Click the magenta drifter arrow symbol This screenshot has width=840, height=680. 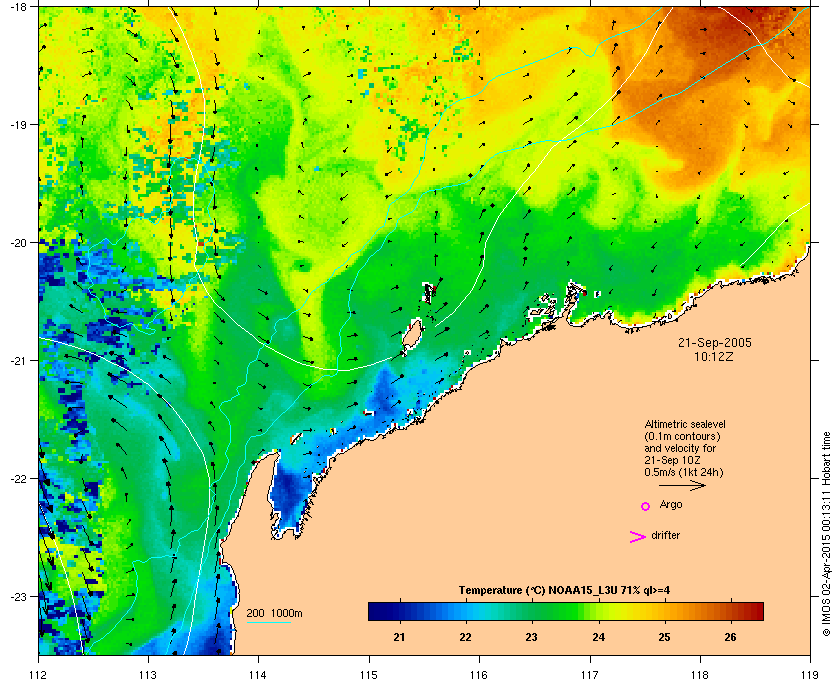(x=637, y=537)
